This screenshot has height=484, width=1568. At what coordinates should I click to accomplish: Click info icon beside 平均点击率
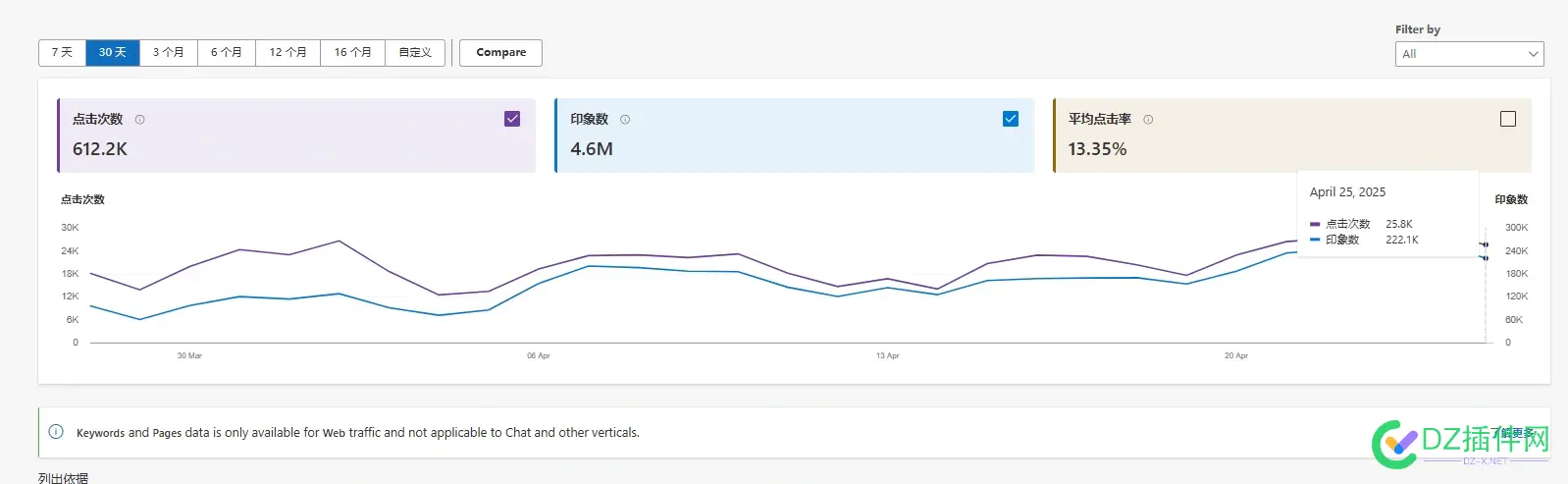[x=1148, y=120]
